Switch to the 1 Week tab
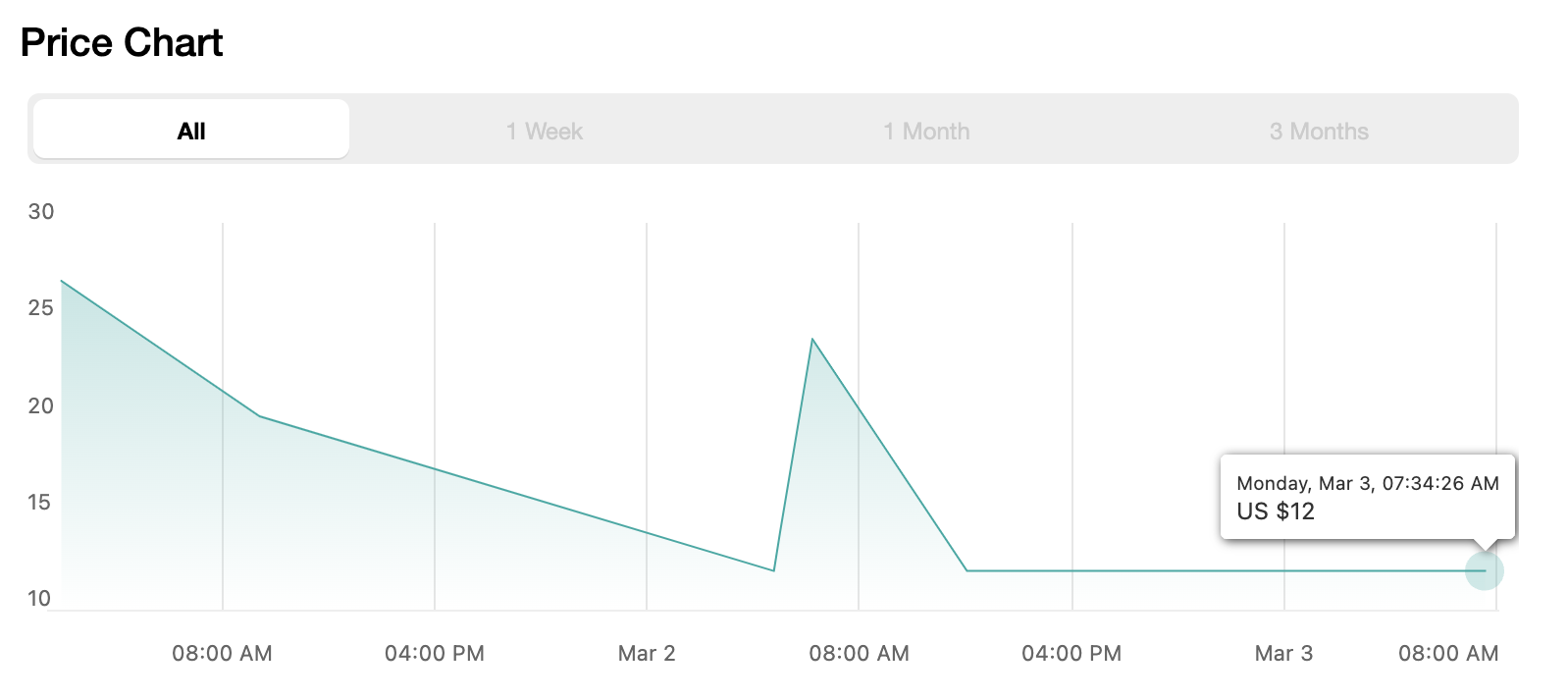 pos(545,132)
